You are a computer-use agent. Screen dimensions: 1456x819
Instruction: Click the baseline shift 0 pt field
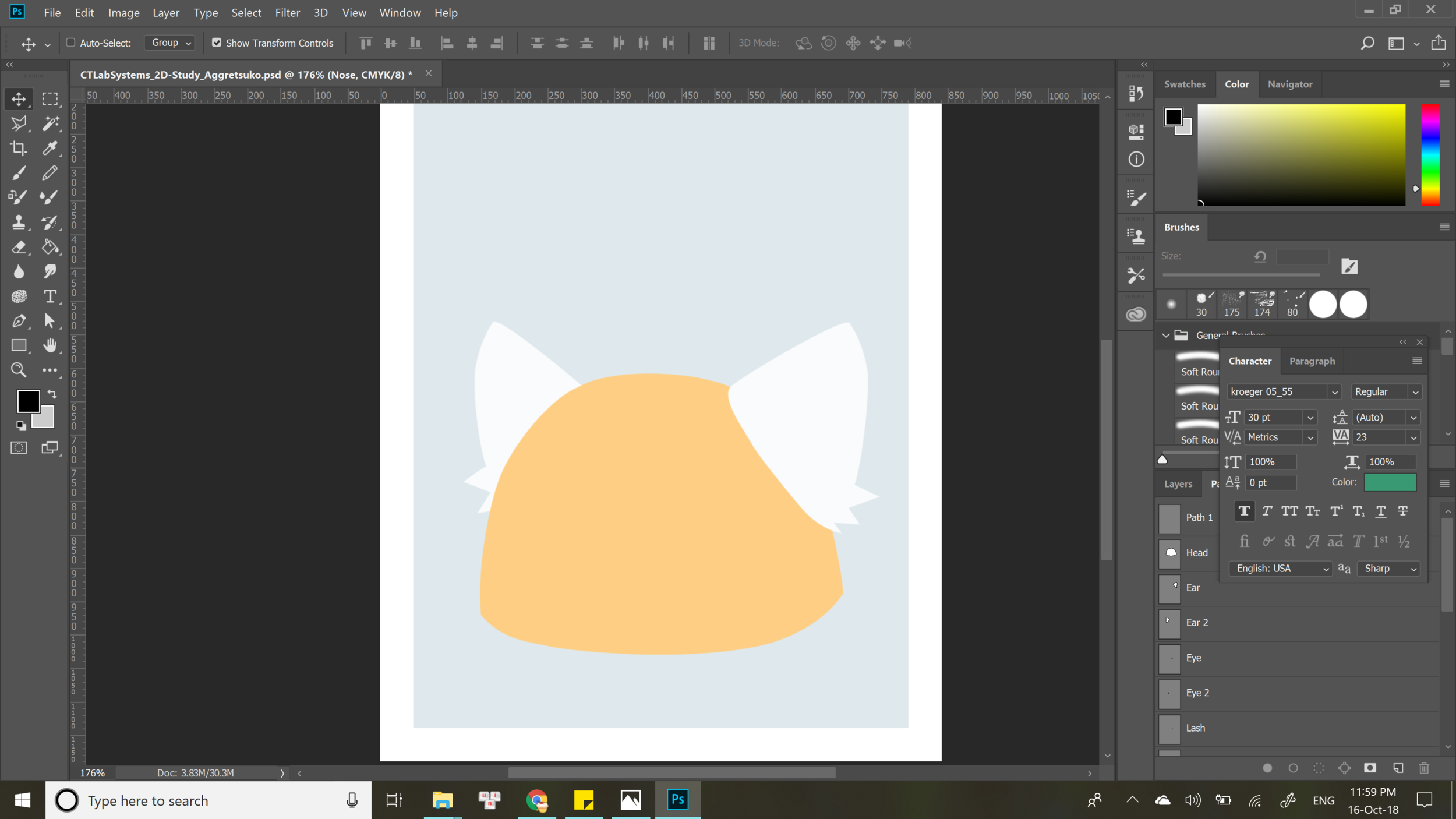tap(1271, 483)
